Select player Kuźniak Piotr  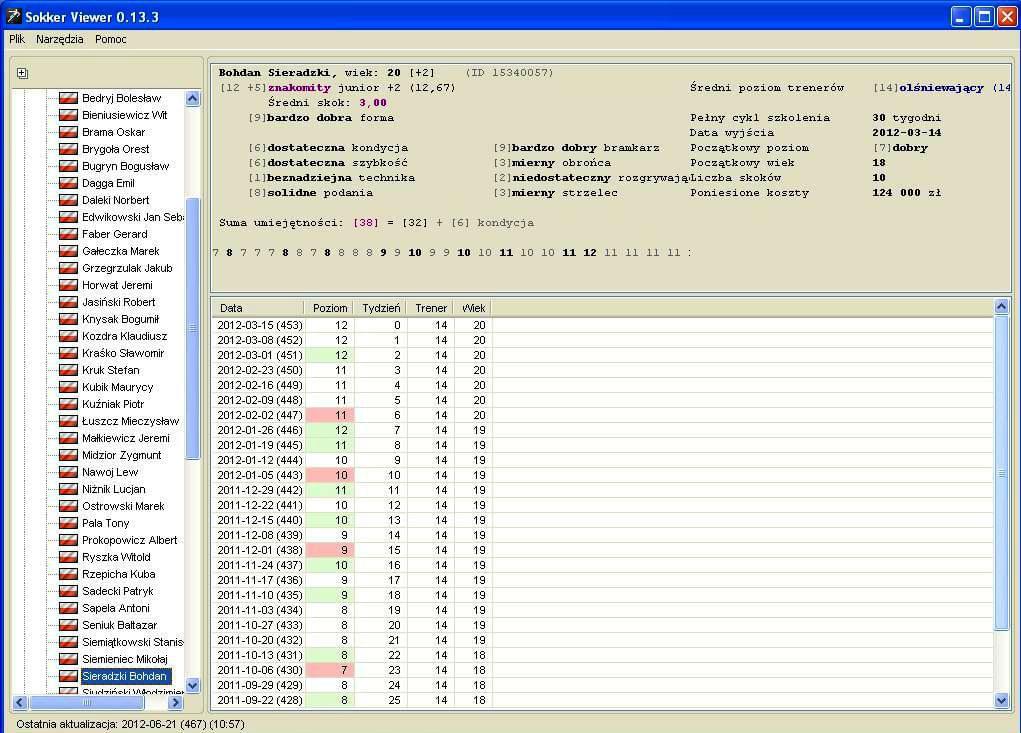tap(113, 404)
